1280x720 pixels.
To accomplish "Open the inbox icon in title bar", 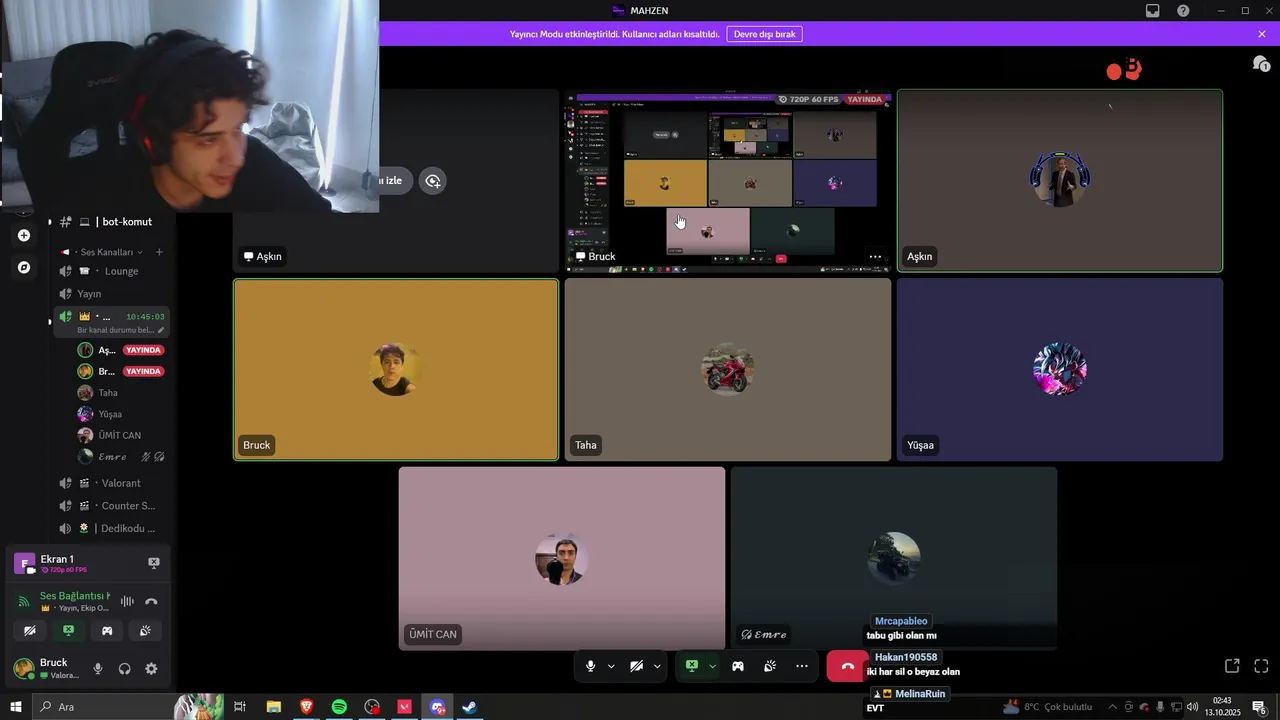I will (1153, 11).
